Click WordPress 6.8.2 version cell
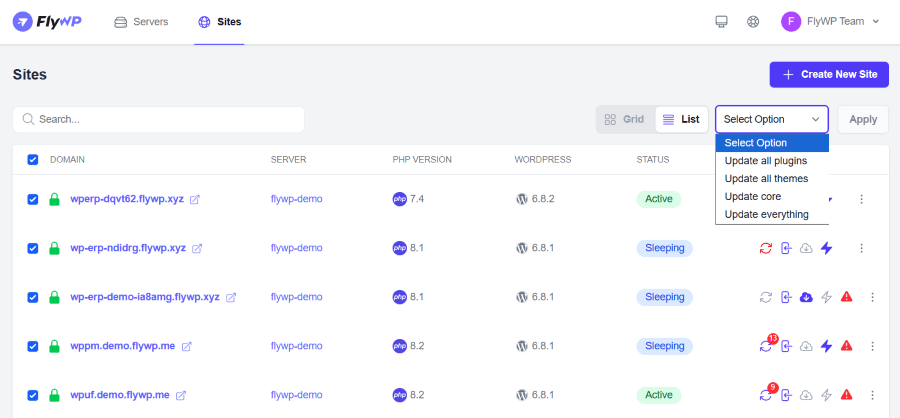 point(535,199)
